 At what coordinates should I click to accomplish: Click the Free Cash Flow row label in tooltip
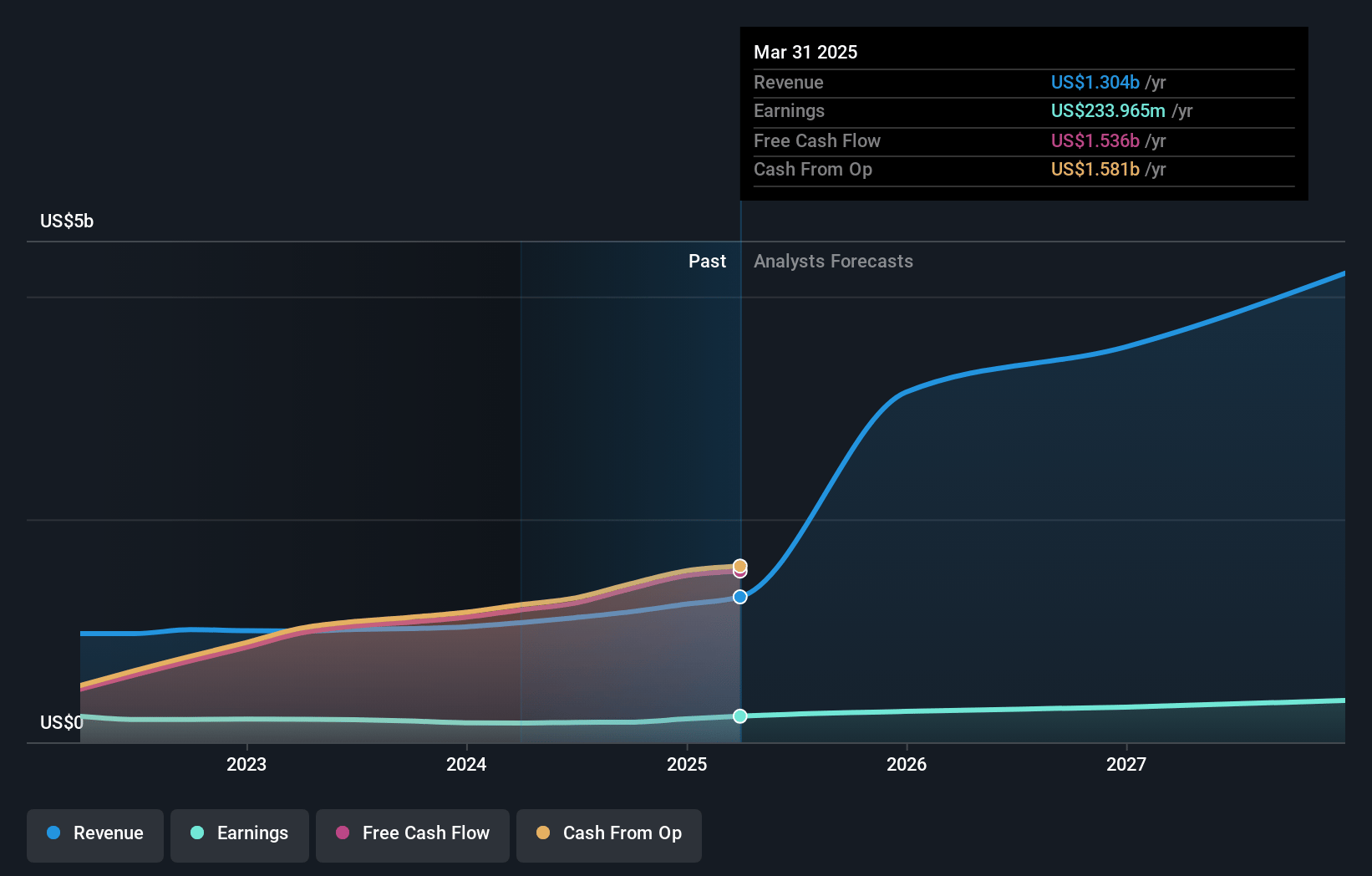click(x=817, y=141)
